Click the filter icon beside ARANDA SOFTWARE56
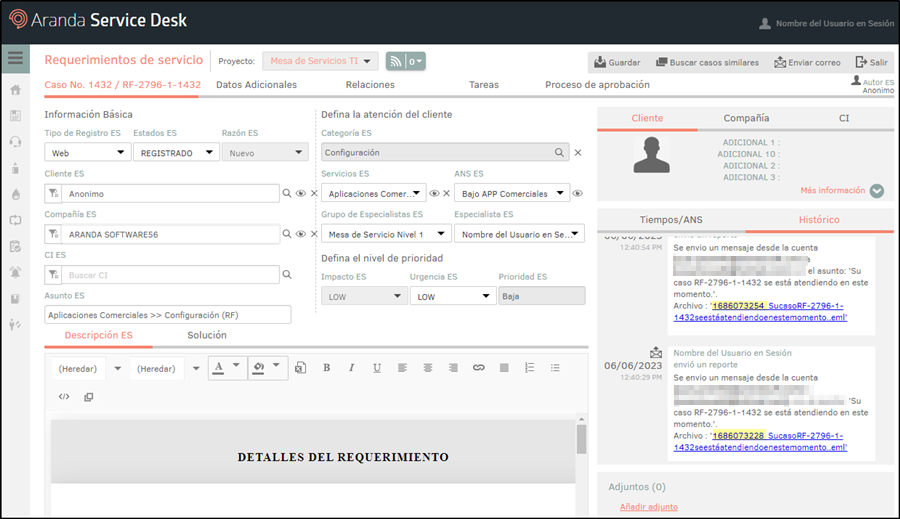The width and height of the screenshot is (900, 519). [x=53, y=234]
